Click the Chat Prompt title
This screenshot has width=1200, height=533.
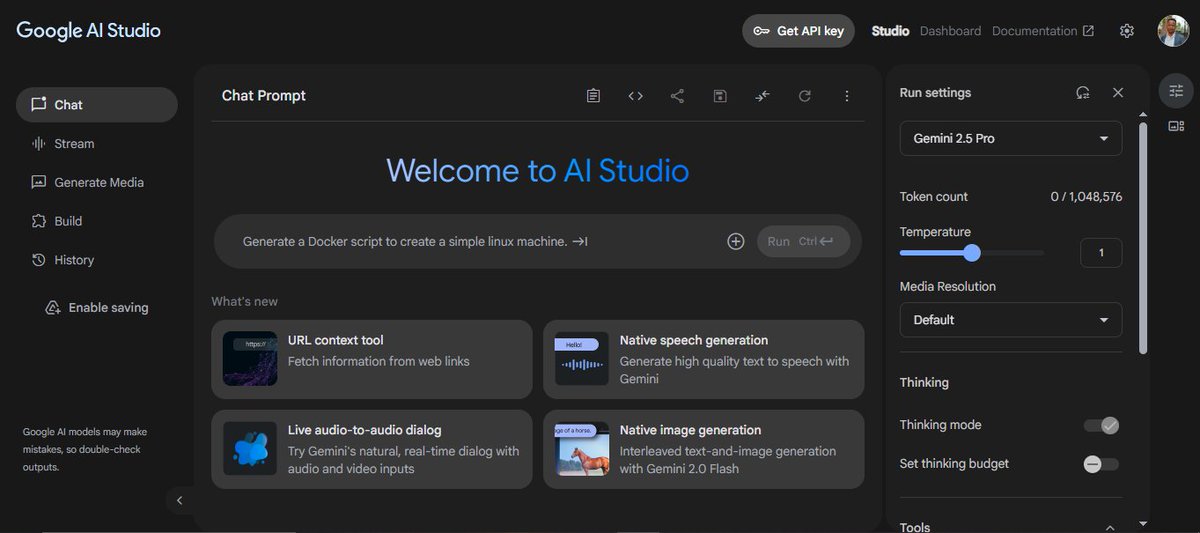click(264, 96)
